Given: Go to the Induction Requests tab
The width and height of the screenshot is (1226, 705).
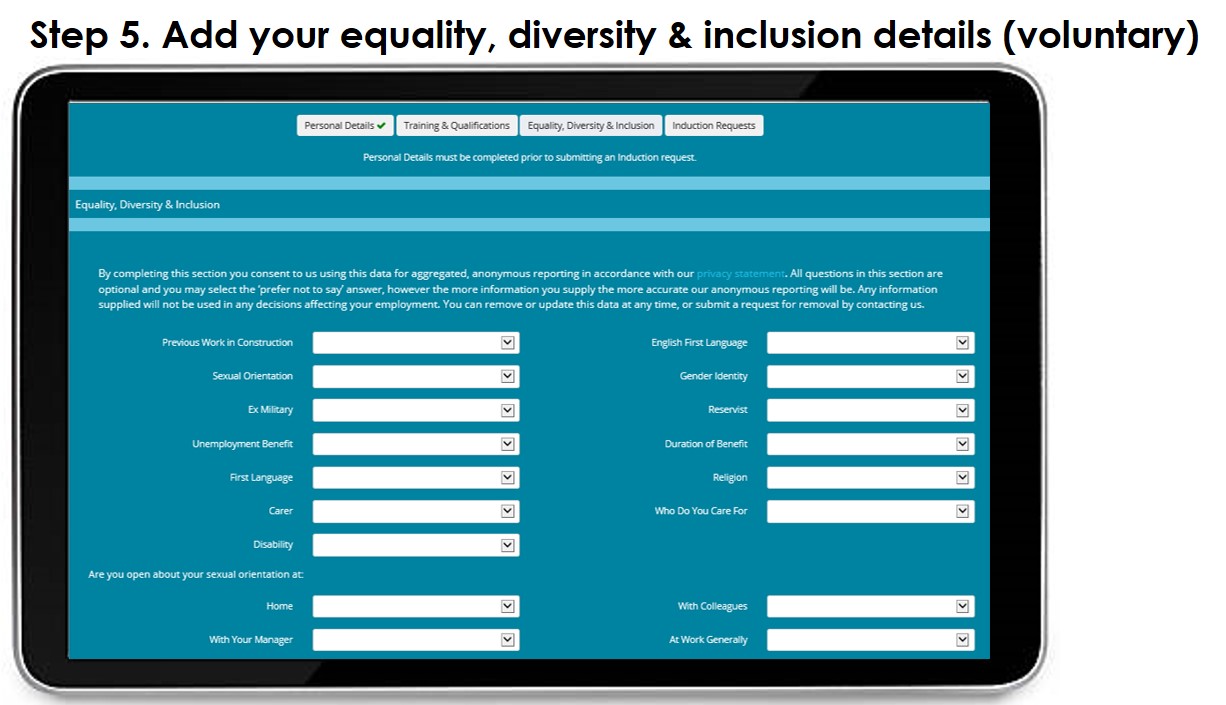Looking at the screenshot, I should click(714, 126).
